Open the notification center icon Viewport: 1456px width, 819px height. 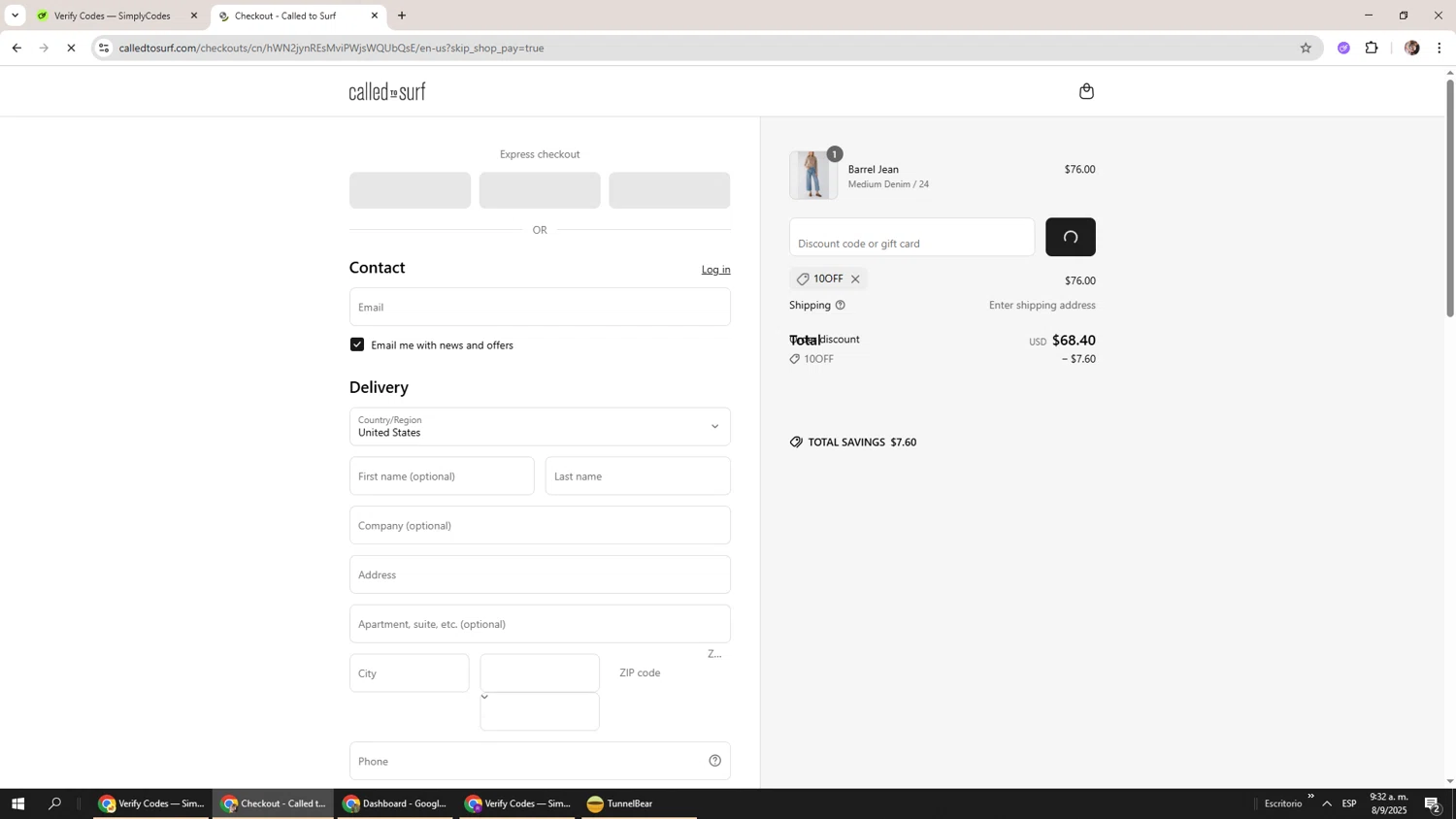[1433, 803]
